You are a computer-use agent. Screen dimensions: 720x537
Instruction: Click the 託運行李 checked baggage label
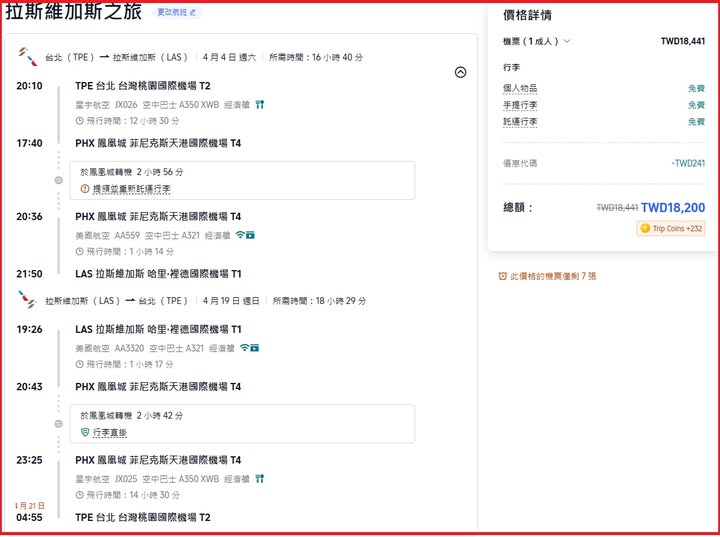pyautogui.click(x=520, y=121)
